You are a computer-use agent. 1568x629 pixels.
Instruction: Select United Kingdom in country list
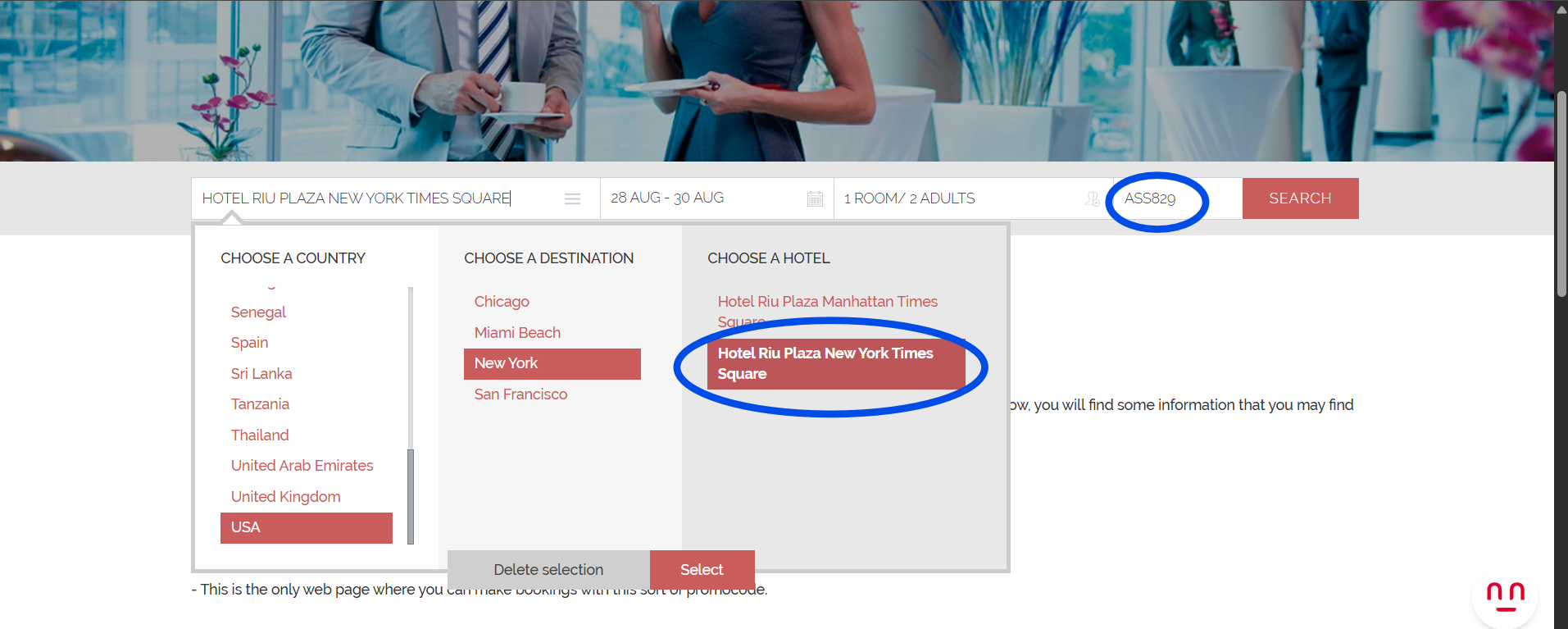285,497
